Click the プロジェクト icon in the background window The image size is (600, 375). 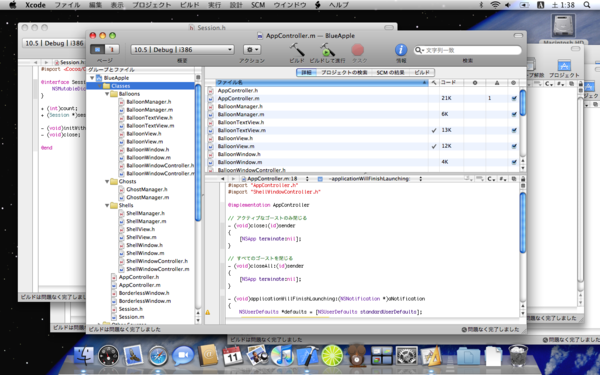click(564, 69)
